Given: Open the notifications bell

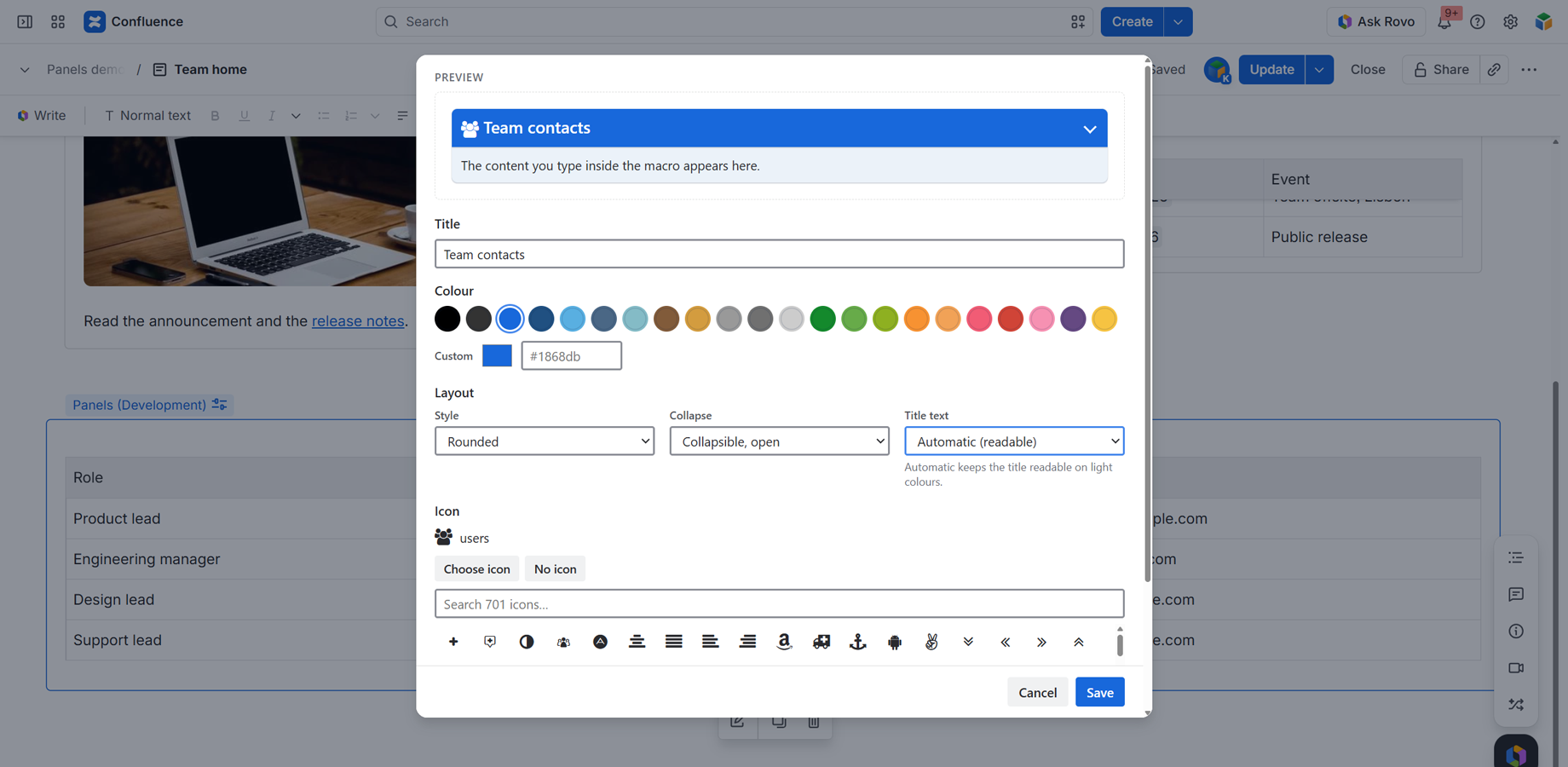Looking at the screenshot, I should point(1444,22).
